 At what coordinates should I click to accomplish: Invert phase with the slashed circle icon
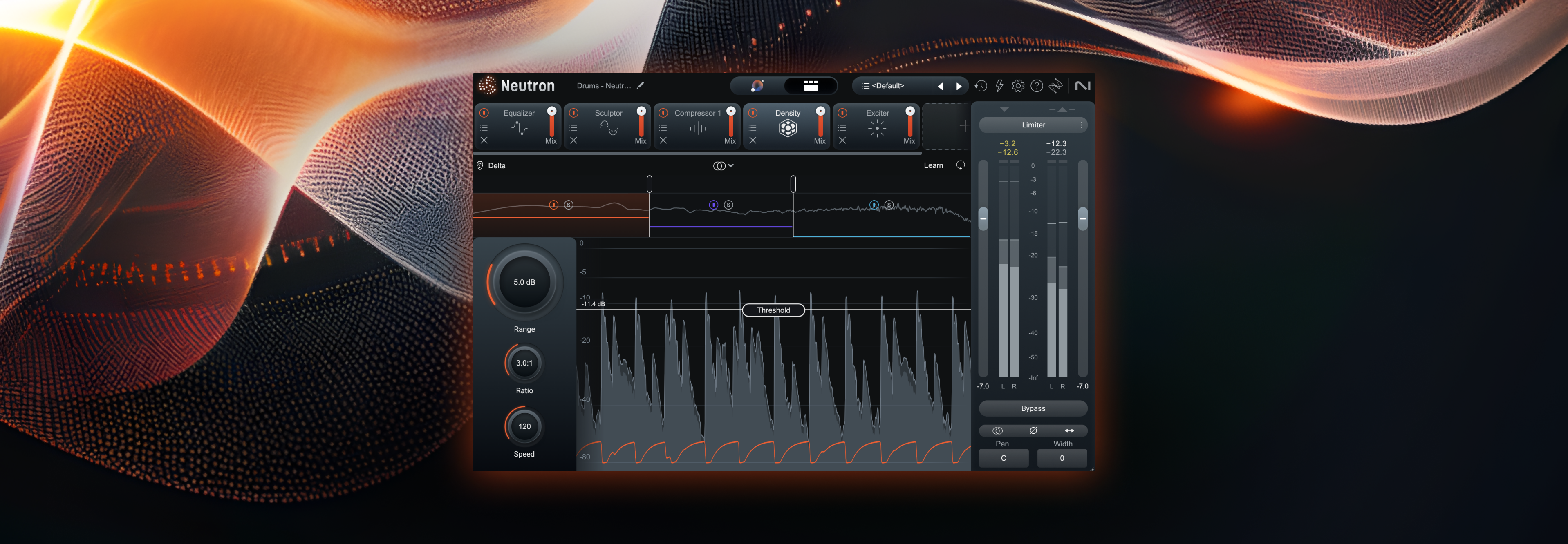[1033, 431]
